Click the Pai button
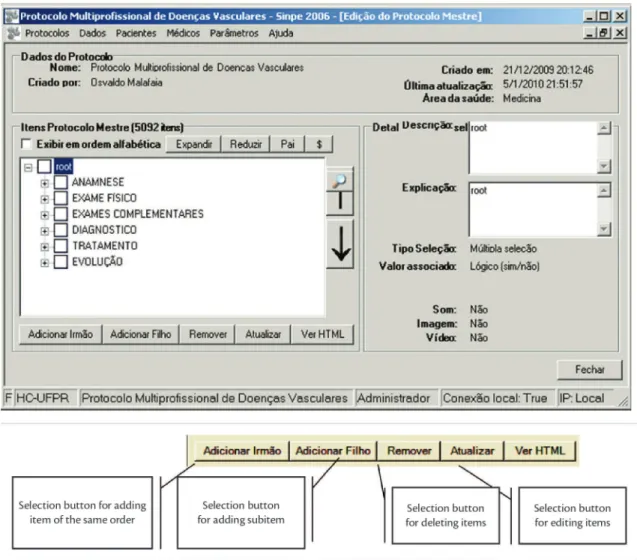This screenshot has height=560, width=637. [287, 144]
